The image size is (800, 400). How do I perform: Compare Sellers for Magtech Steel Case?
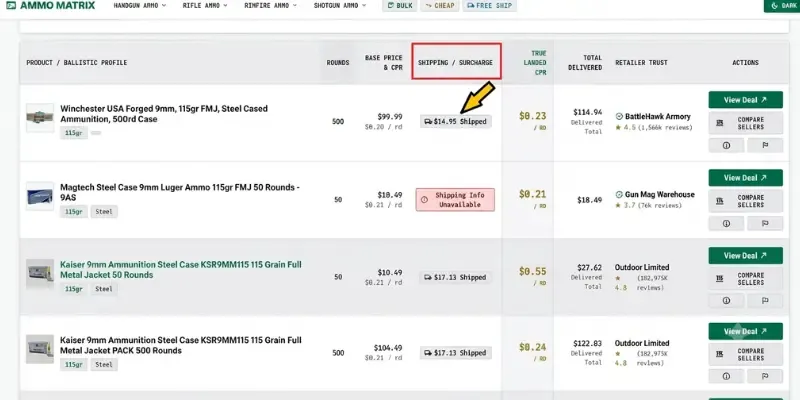click(745, 201)
